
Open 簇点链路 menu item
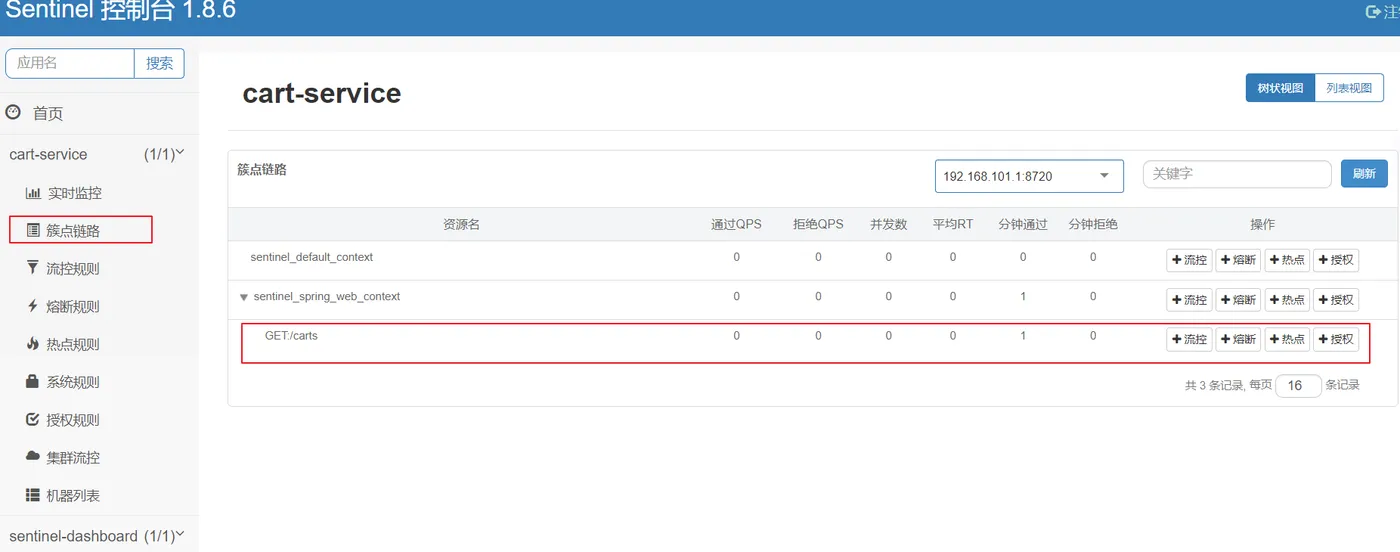coord(74,231)
